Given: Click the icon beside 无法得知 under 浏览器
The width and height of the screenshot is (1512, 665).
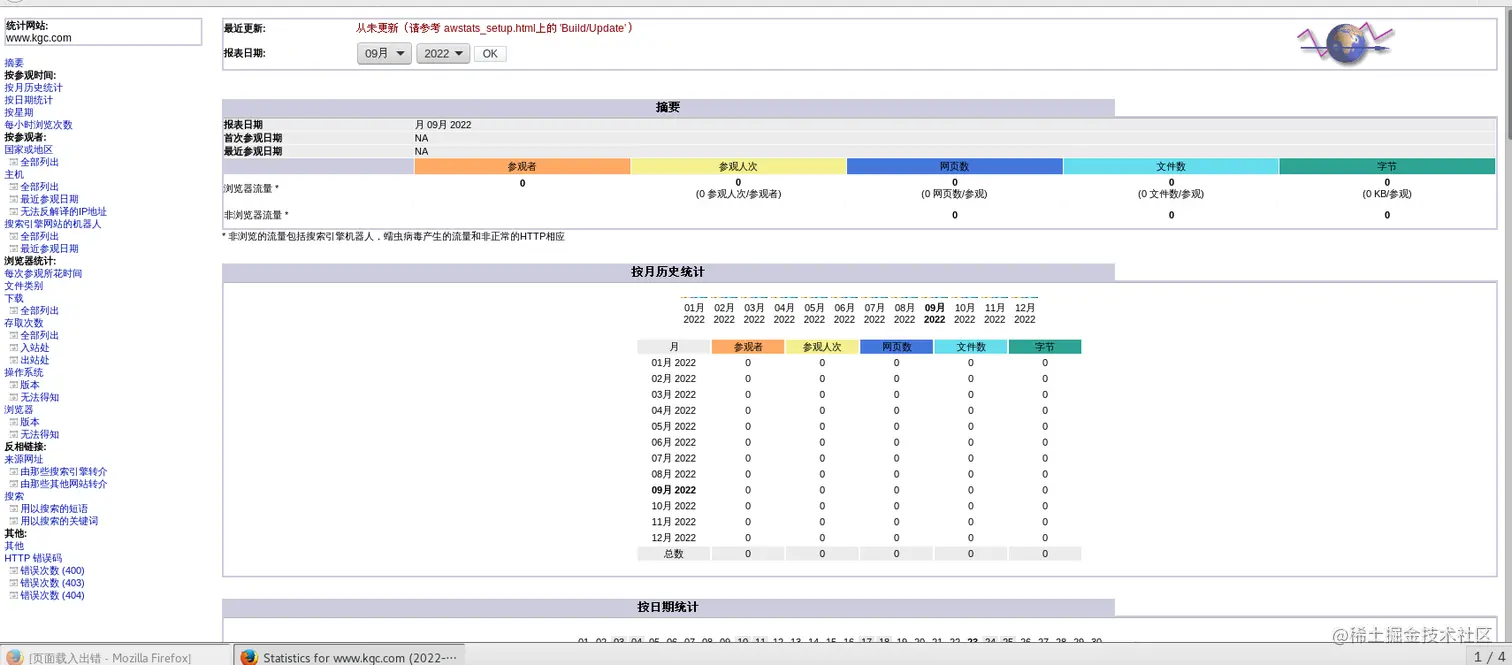Looking at the screenshot, I should point(14,435).
